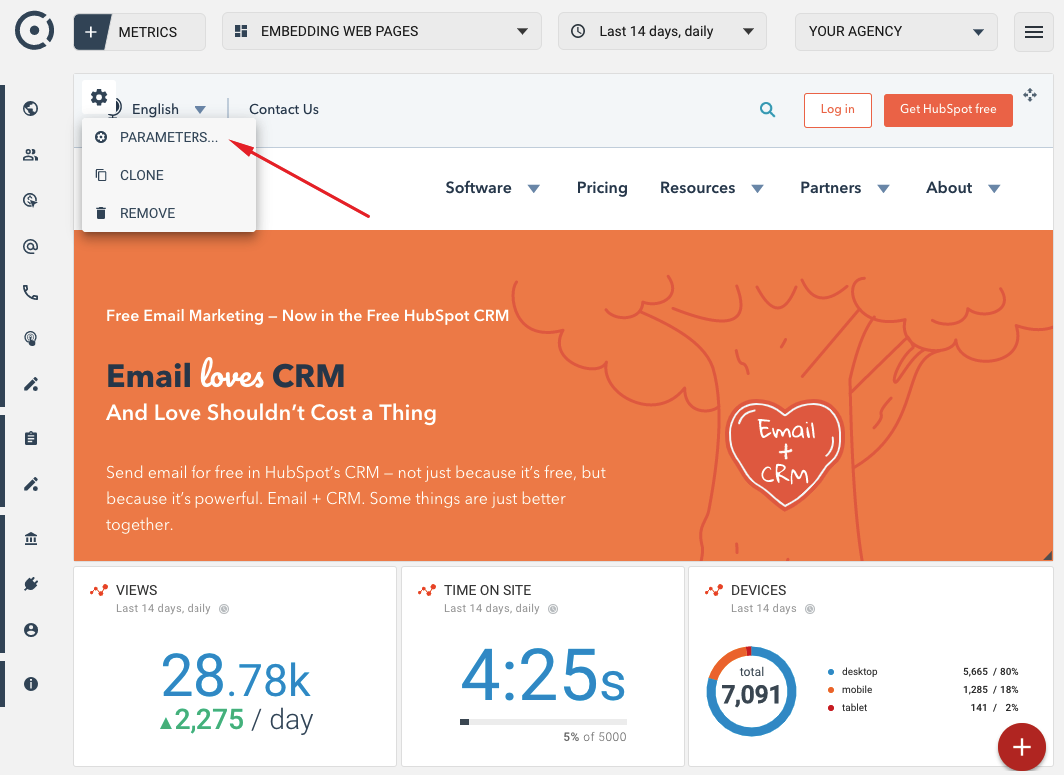Click the people icon in sidebar
1064x775 pixels.
[x=31, y=155]
